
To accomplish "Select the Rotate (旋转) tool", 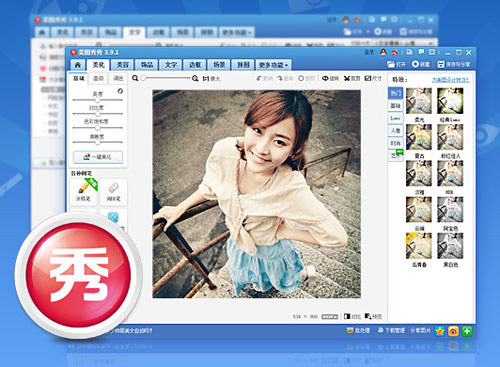I will click(x=330, y=78).
